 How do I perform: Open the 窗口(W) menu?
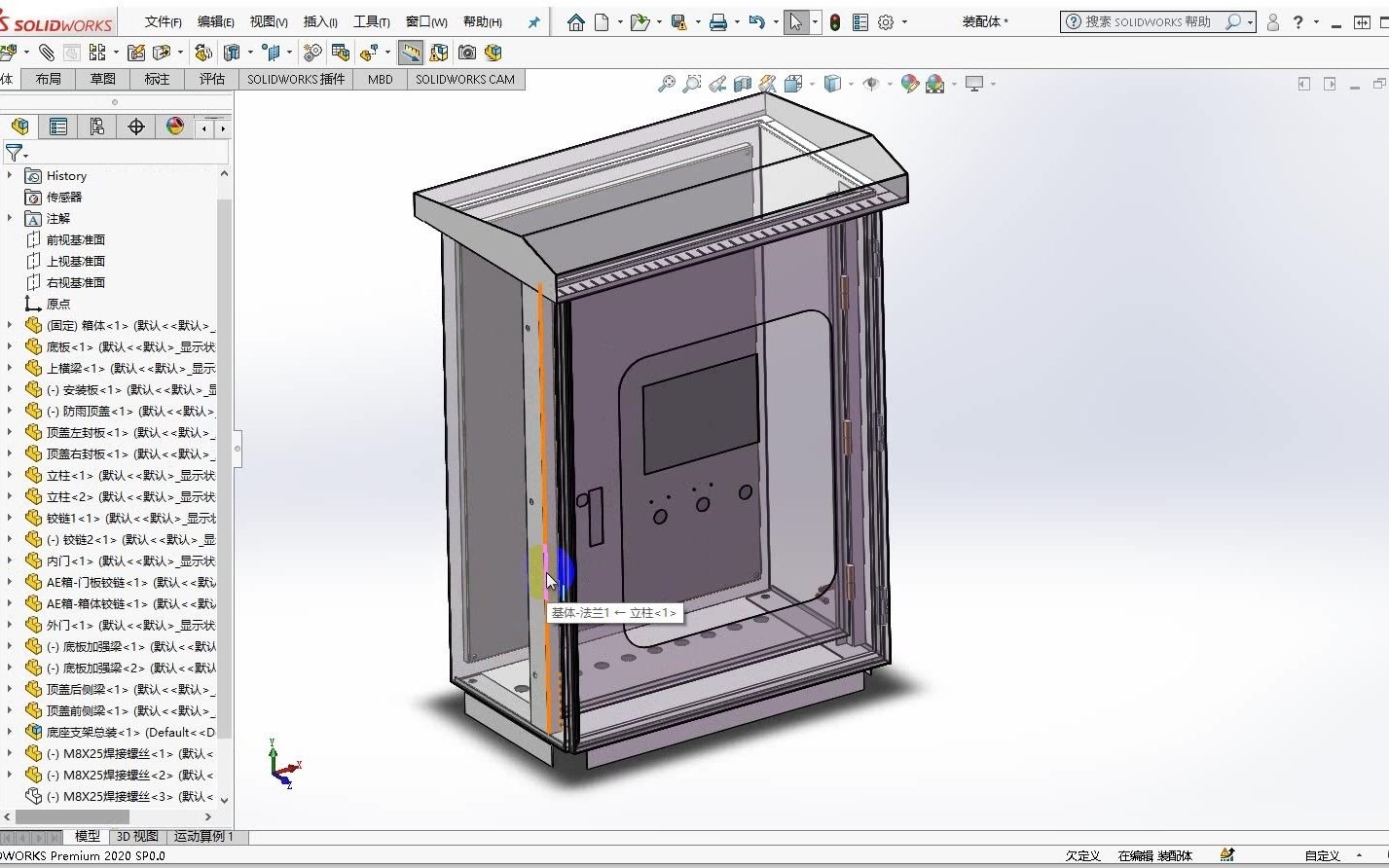tap(426, 21)
